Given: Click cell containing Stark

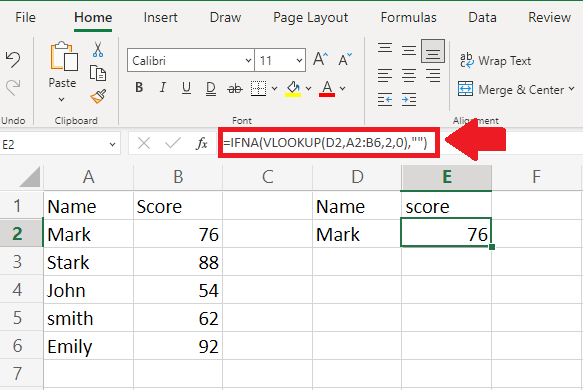Looking at the screenshot, I should [88, 262].
